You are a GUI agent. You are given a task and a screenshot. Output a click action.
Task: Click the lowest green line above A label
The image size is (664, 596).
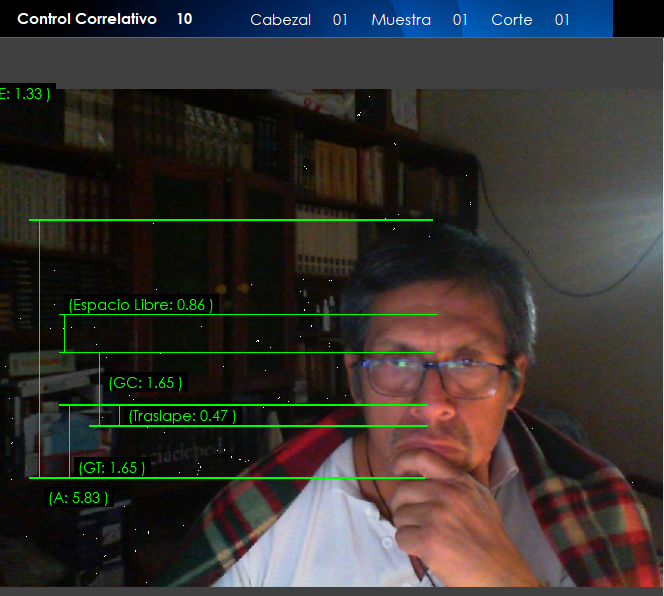(x=230, y=478)
